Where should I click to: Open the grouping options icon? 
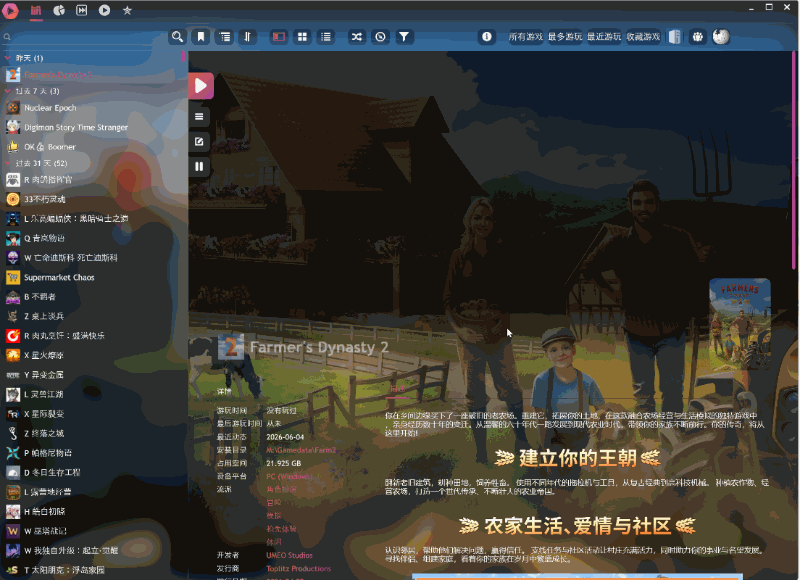pos(224,37)
